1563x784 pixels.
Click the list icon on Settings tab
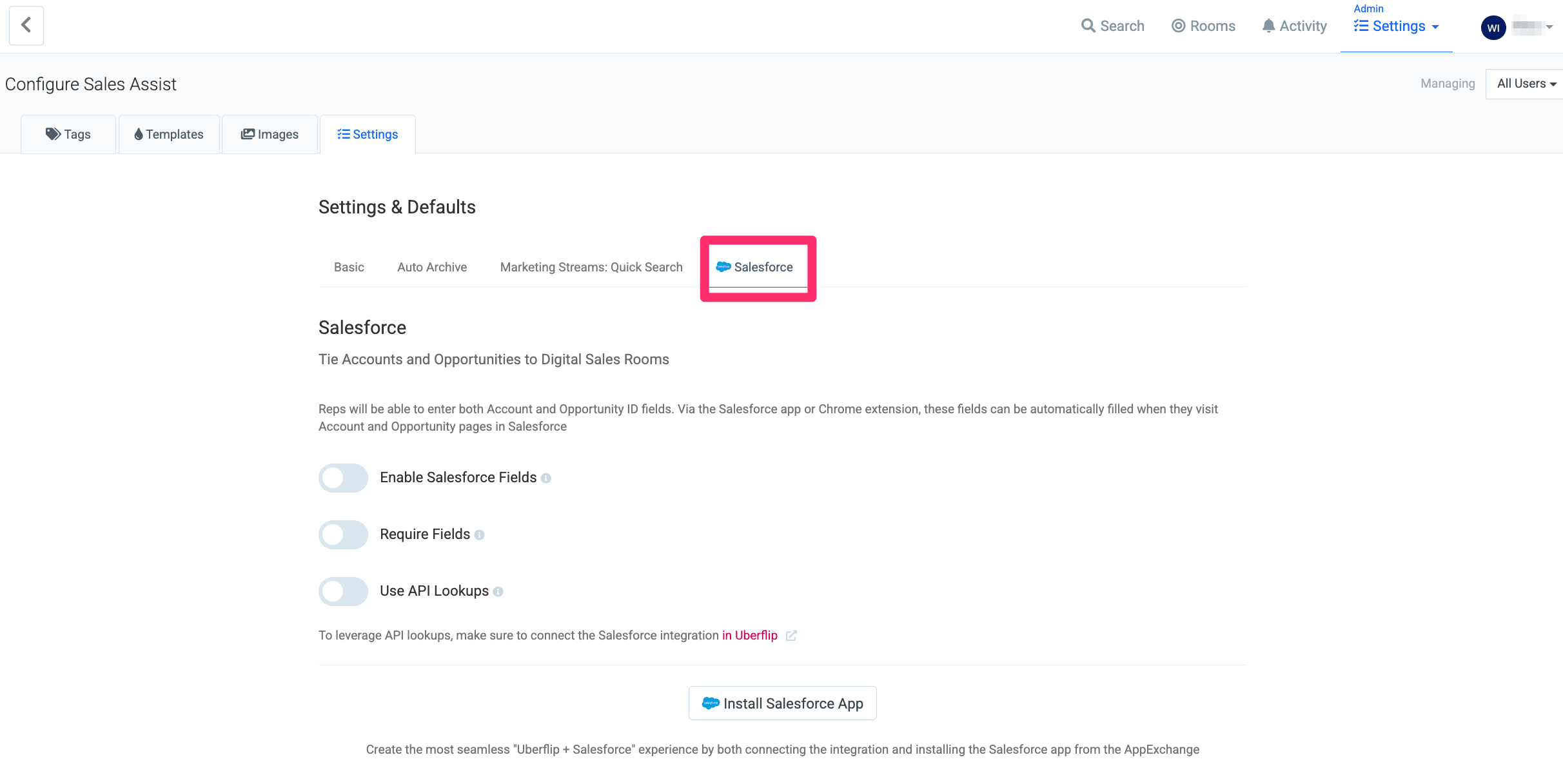click(x=344, y=134)
